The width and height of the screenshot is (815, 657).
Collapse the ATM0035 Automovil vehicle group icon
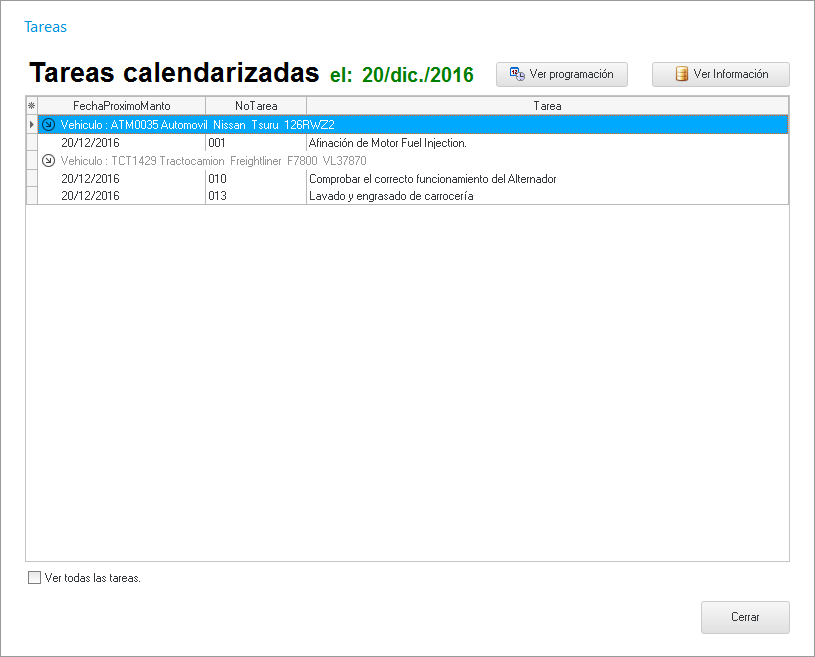click(x=48, y=125)
